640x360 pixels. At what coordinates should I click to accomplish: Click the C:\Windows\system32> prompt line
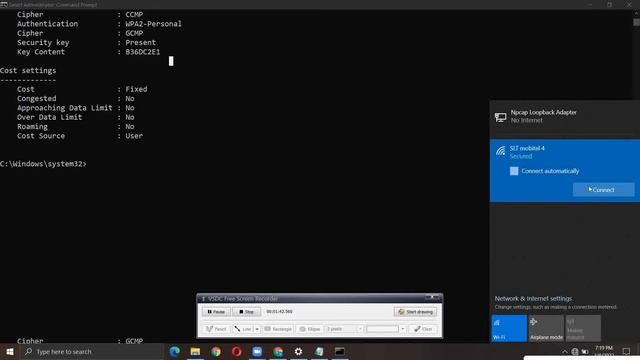(43, 164)
